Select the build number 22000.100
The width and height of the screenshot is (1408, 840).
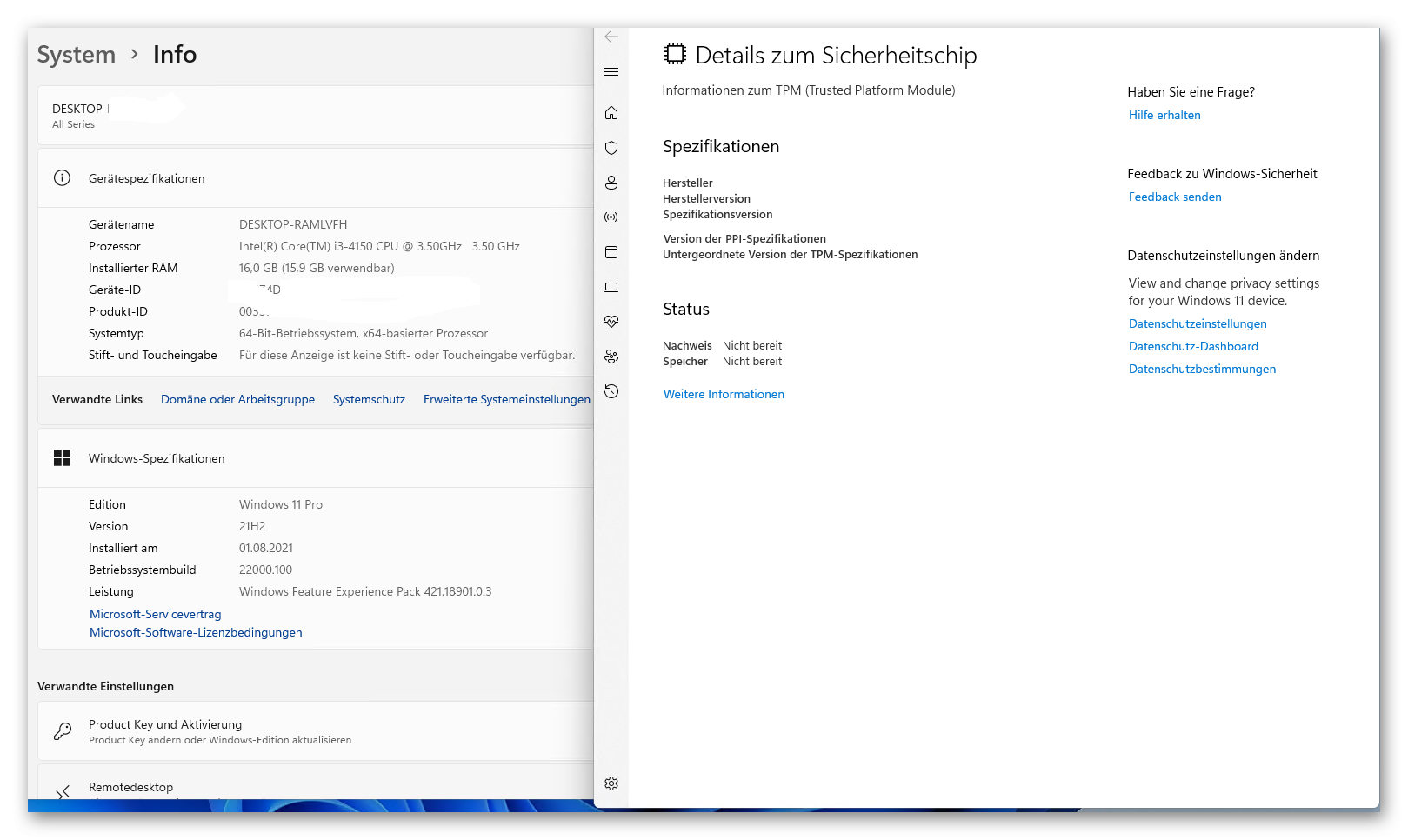point(265,570)
